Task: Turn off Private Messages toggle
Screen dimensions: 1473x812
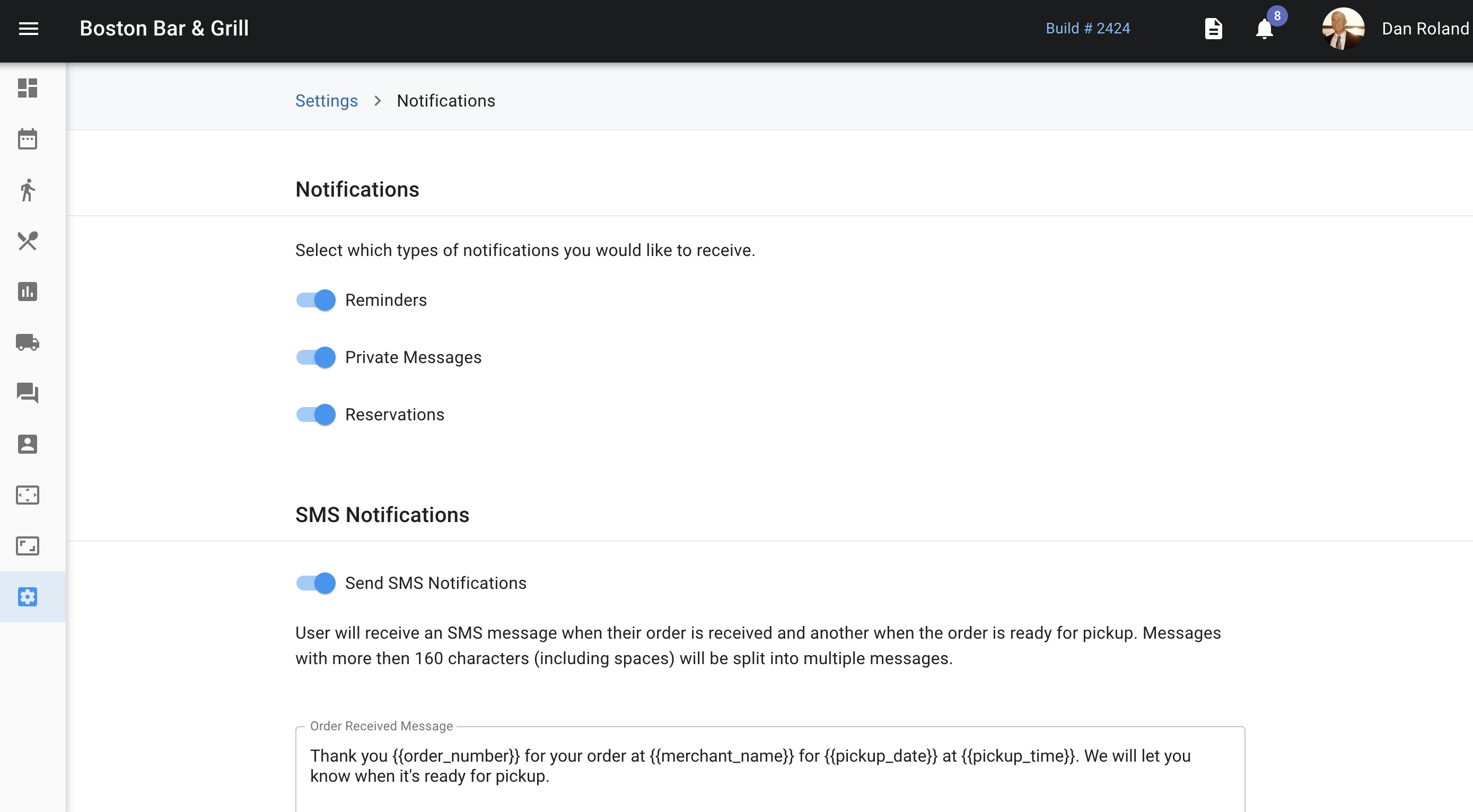Action: 315,357
